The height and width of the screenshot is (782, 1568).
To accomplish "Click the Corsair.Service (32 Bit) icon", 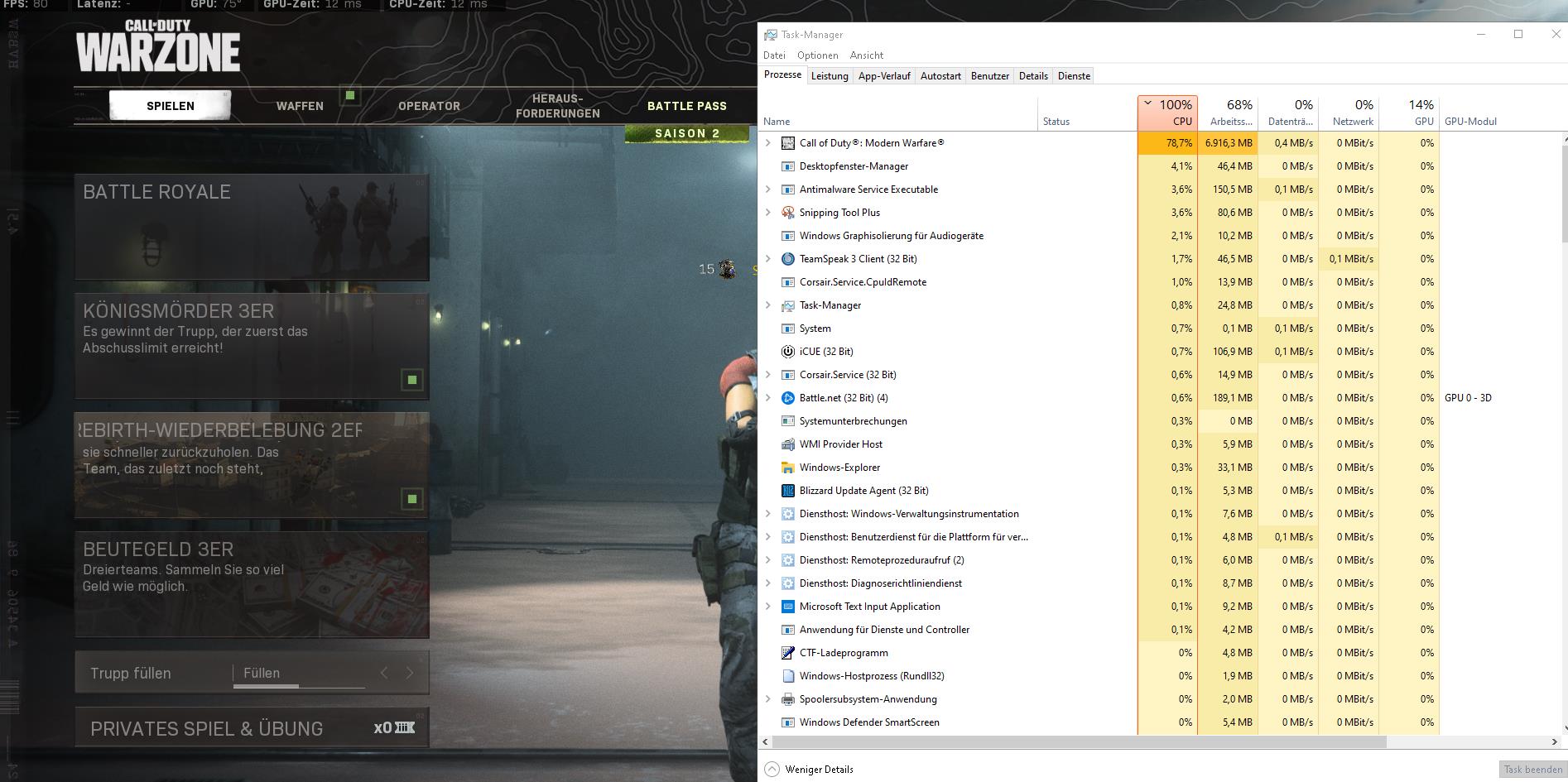I will pos(787,375).
